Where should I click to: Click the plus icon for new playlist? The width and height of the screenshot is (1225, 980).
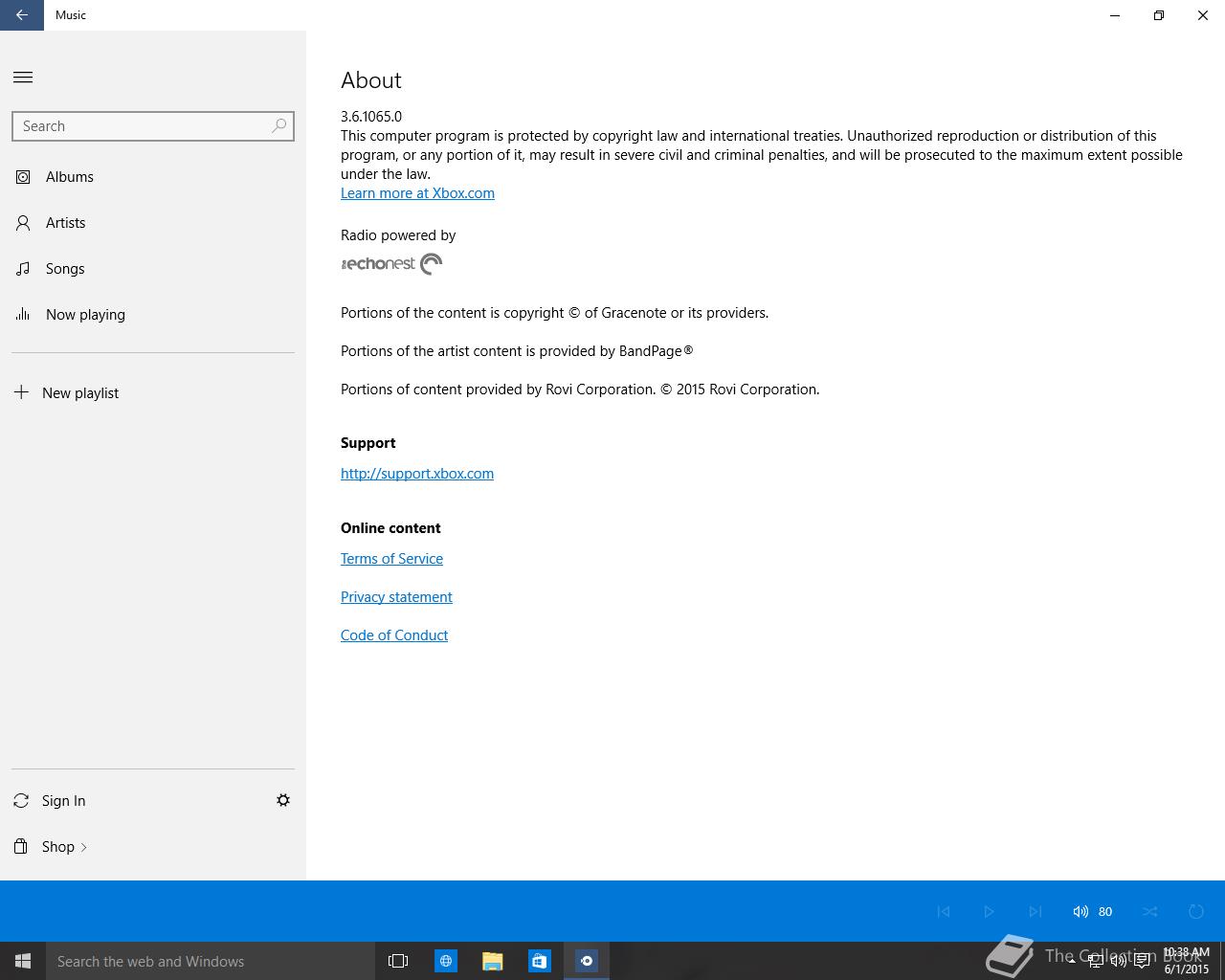click(21, 392)
